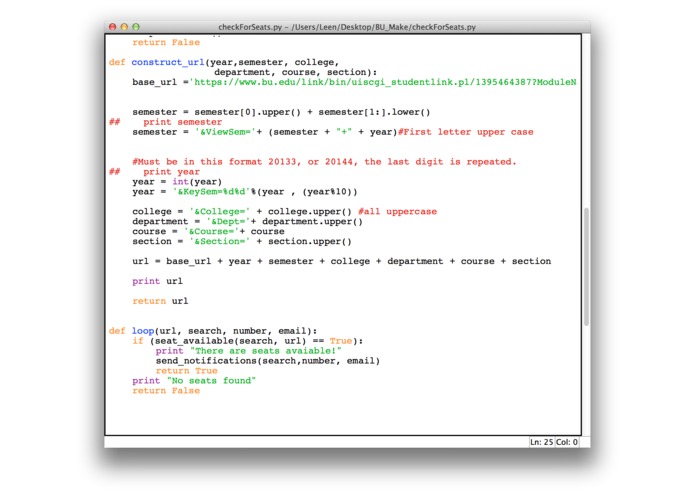Click the '&Course=' string

[211, 232]
